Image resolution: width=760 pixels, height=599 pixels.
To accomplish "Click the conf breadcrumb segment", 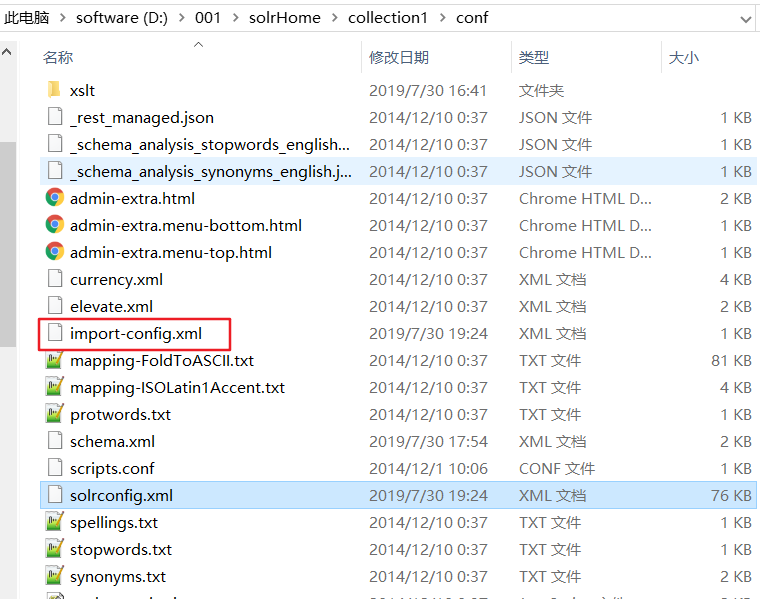I will pos(472,18).
